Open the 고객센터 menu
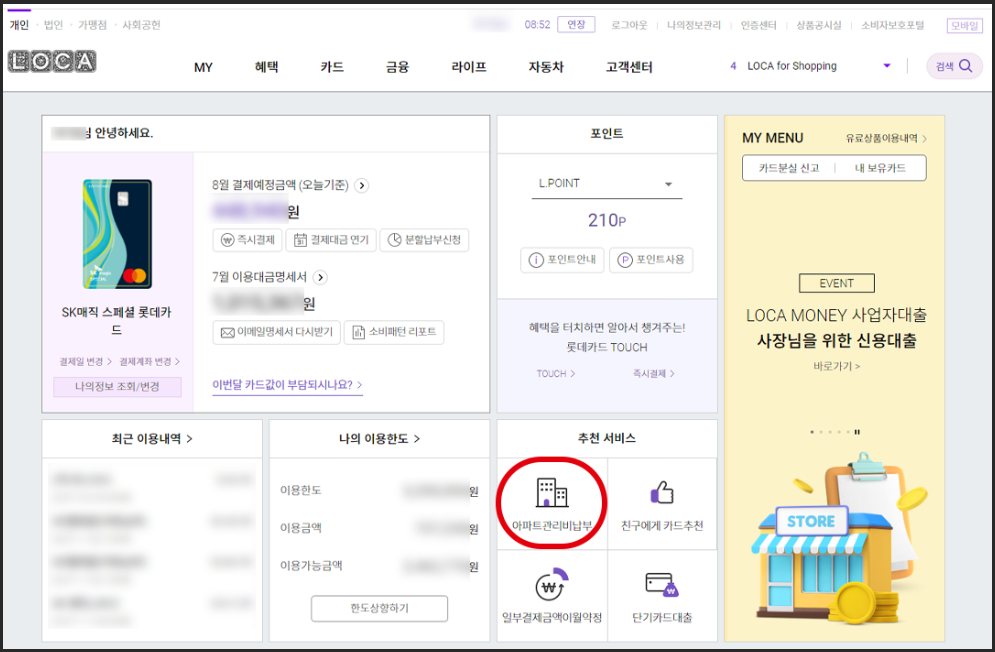The image size is (995, 652). (x=629, y=67)
